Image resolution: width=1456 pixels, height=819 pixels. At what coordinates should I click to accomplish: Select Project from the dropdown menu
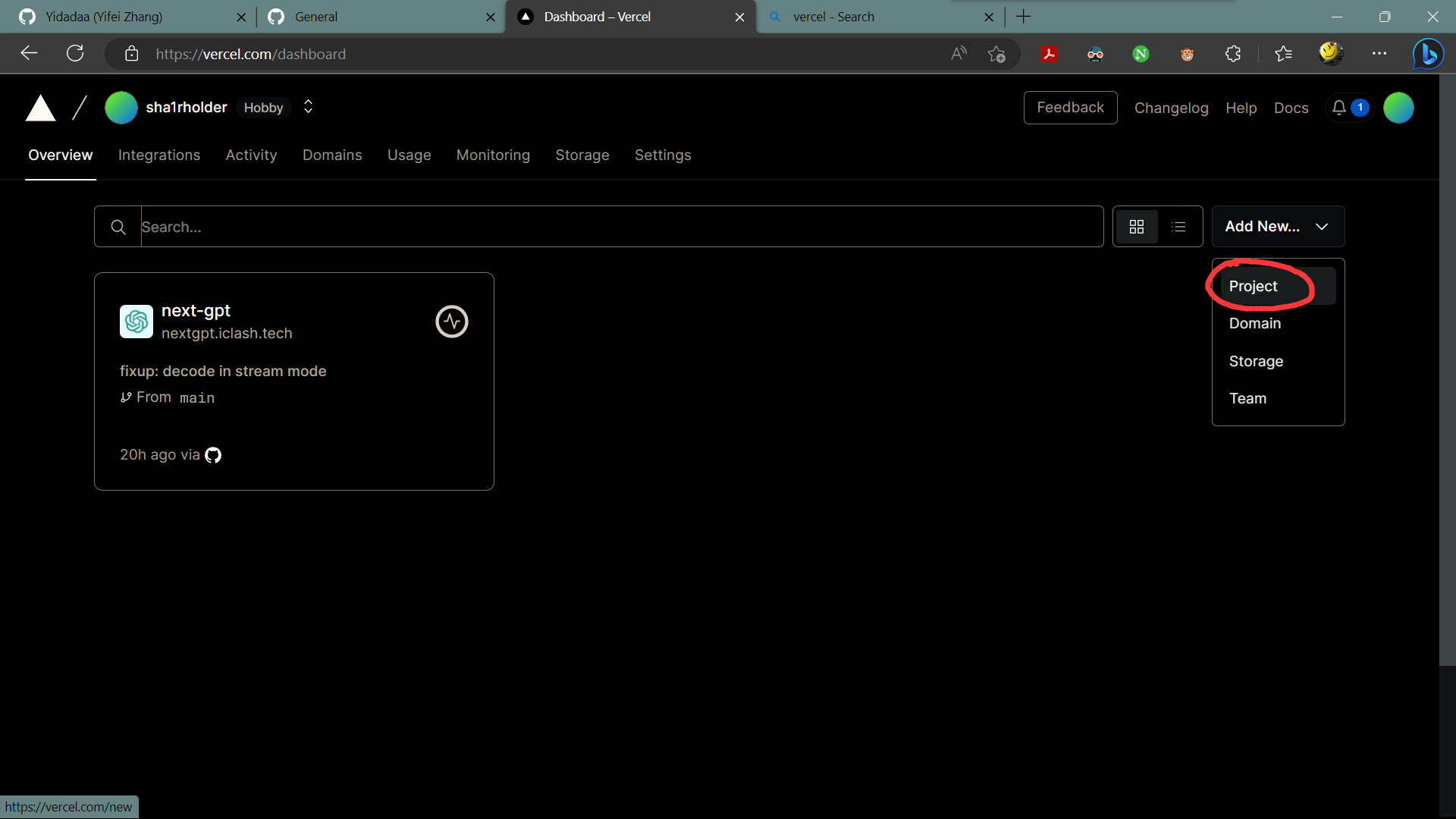pyautogui.click(x=1254, y=287)
